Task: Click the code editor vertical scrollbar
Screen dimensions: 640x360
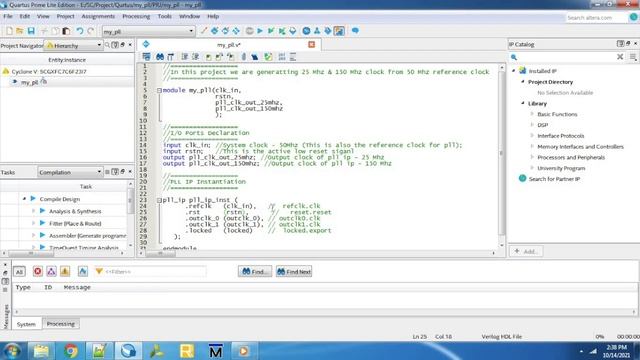Action: pos(501,154)
